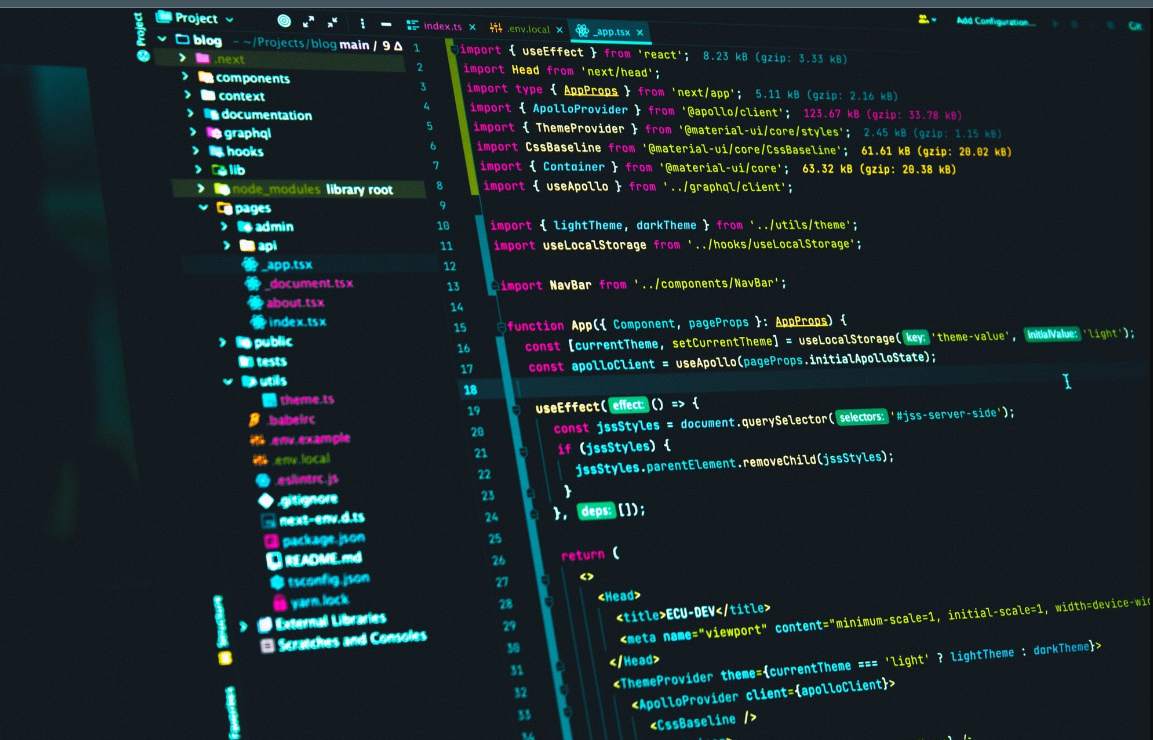This screenshot has height=740, width=1153.
Task: Expand the graphql folder
Action: coord(193,132)
